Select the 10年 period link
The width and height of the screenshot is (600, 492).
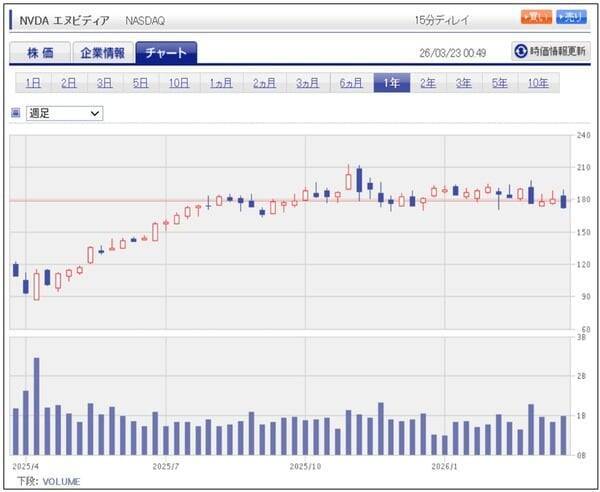[538, 83]
